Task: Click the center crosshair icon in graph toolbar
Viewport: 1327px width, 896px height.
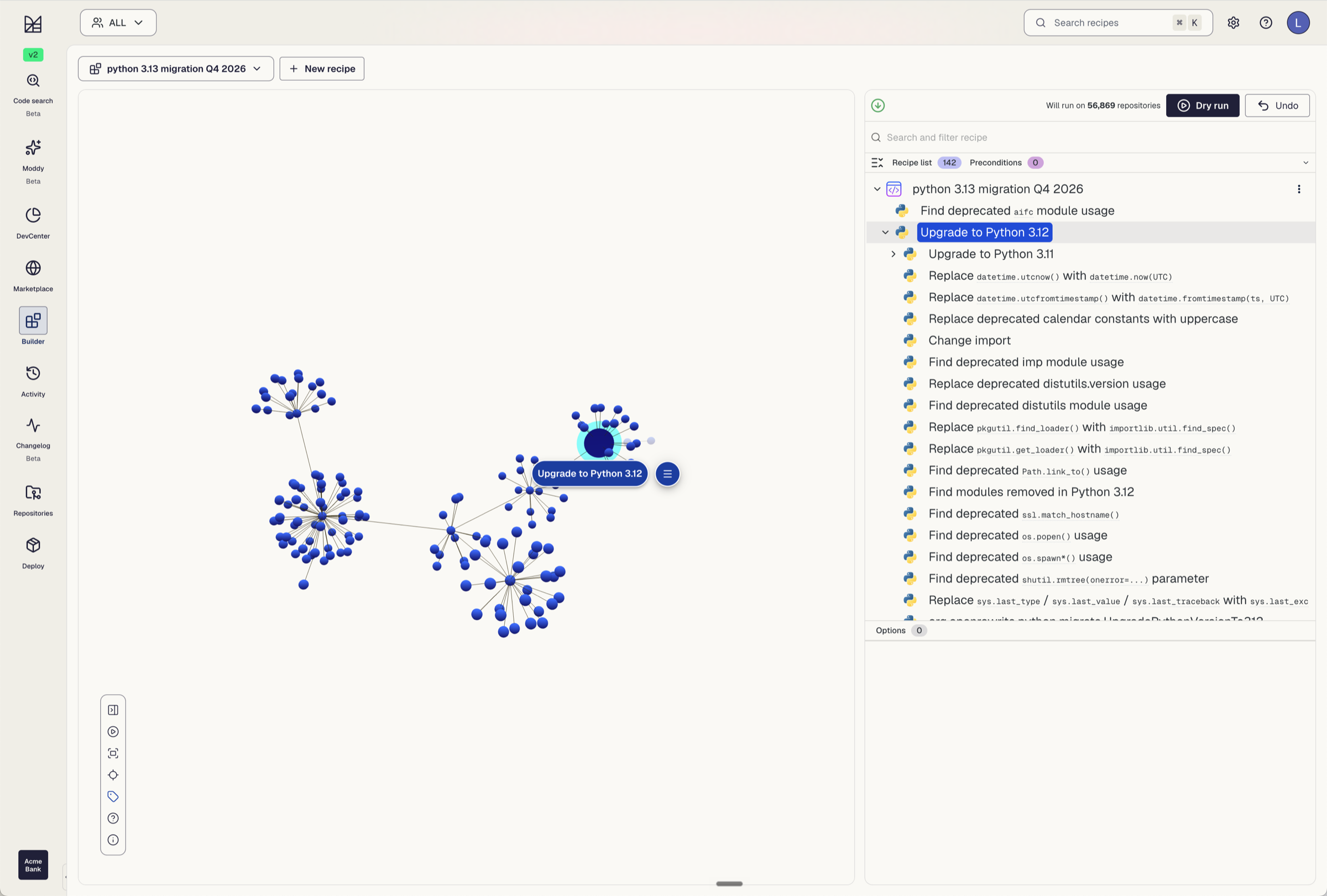Action: 113,775
